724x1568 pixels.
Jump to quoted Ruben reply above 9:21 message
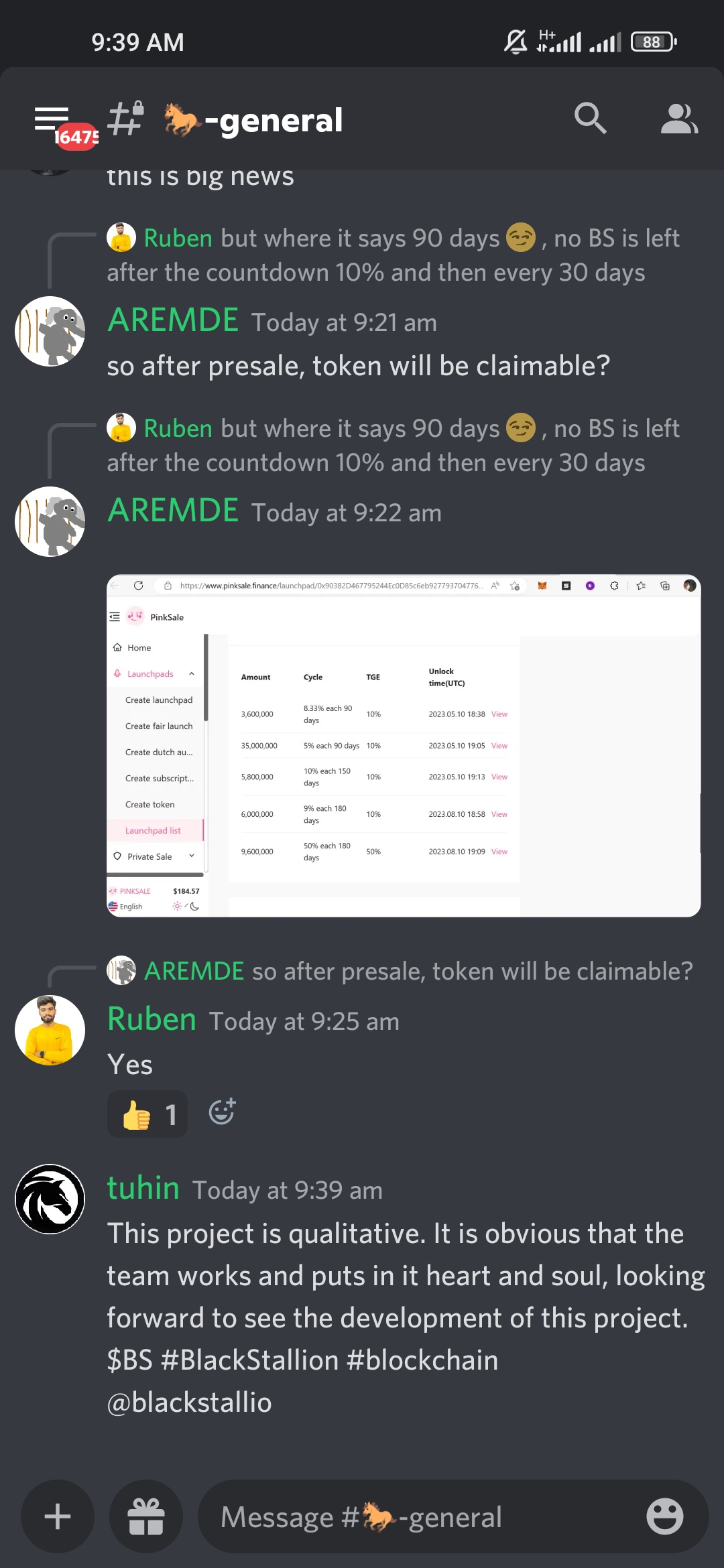point(394,255)
